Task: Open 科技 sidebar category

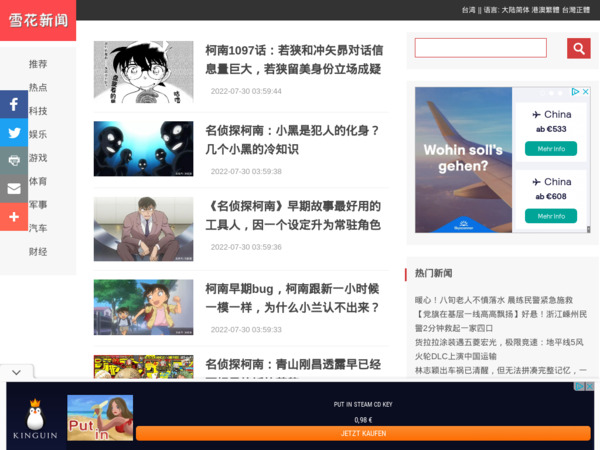Action: point(38,111)
